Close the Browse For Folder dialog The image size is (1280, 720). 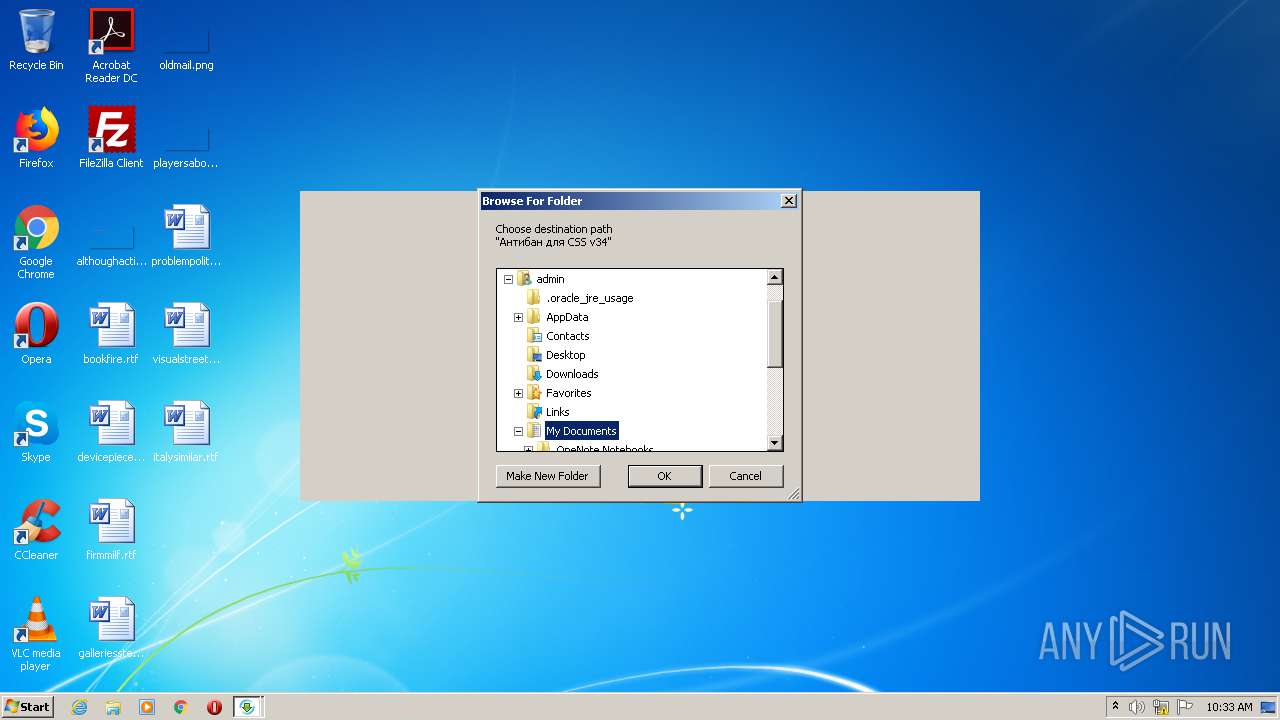(x=788, y=201)
